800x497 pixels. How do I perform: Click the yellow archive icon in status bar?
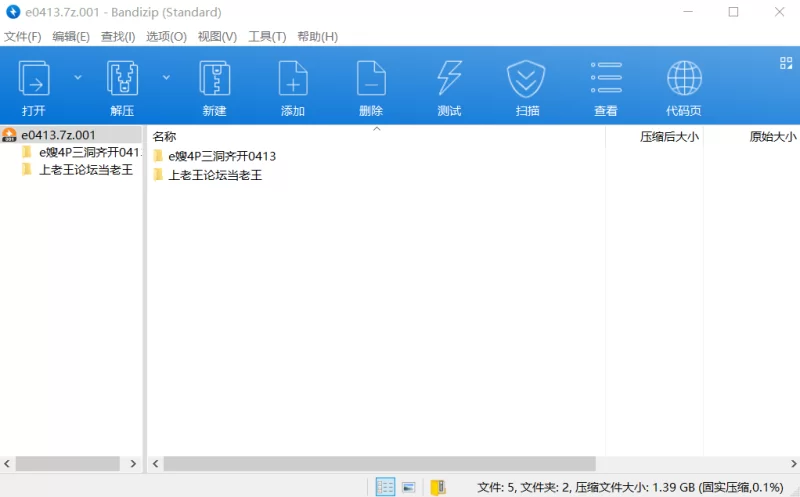[x=438, y=487]
